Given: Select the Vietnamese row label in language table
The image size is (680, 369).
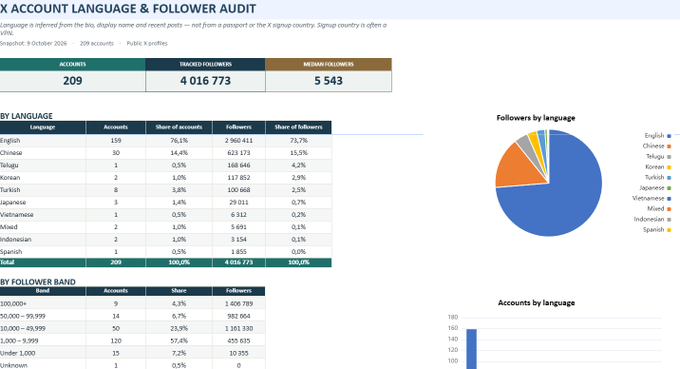Looking at the screenshot, I should point(16,215).
